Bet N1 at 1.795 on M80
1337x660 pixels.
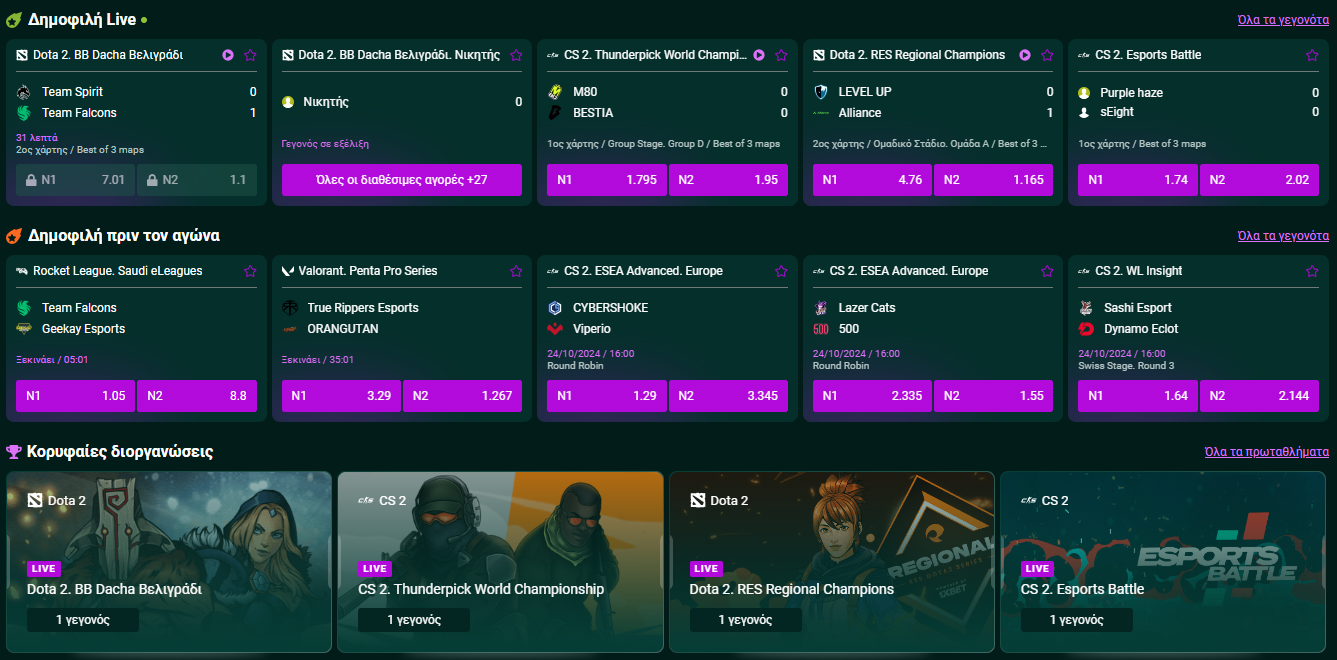point(607,180)
